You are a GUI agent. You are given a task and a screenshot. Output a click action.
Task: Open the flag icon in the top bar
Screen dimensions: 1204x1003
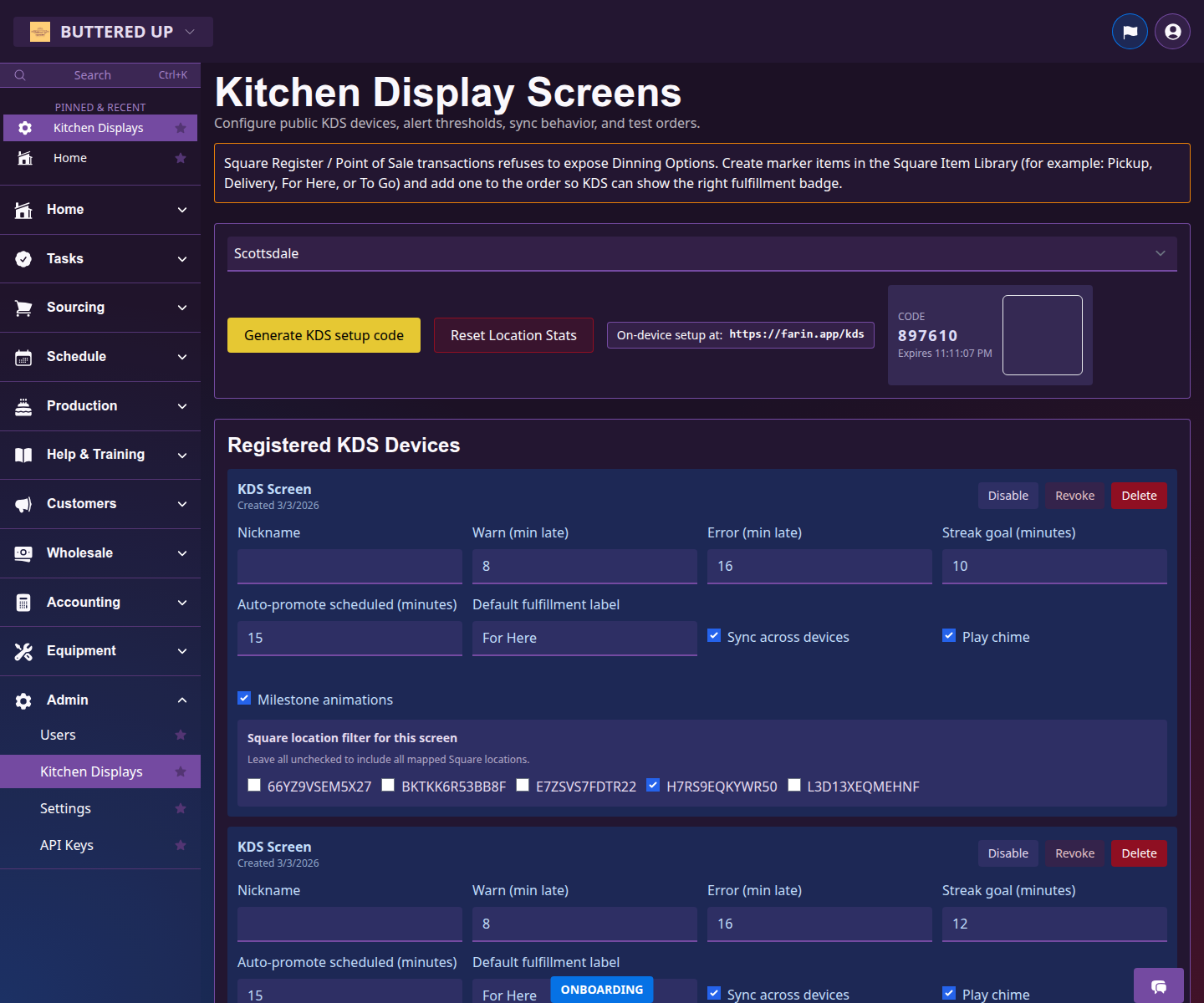click(x=1130, y=31)
